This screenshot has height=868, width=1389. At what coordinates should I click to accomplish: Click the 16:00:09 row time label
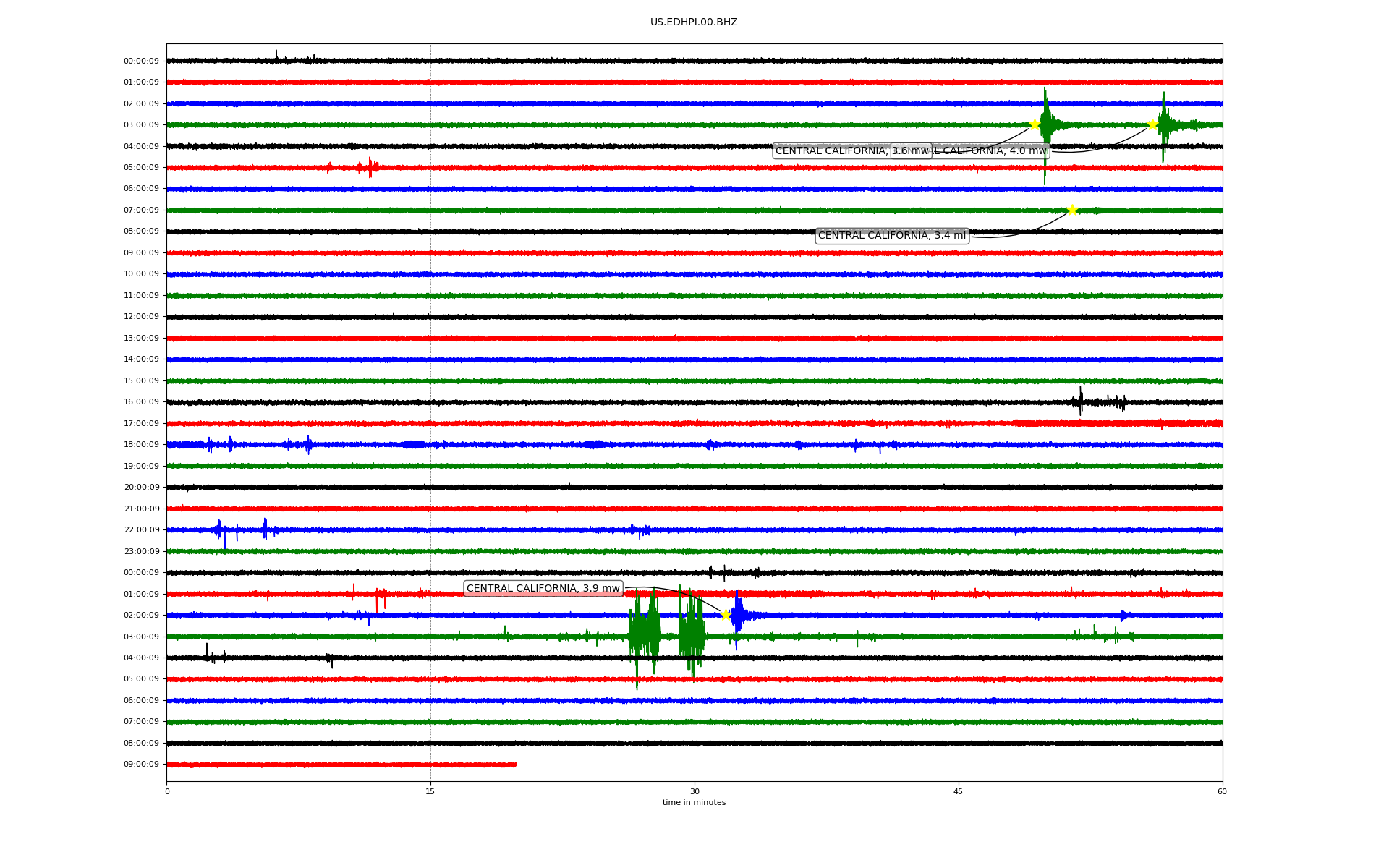(142, 402)
